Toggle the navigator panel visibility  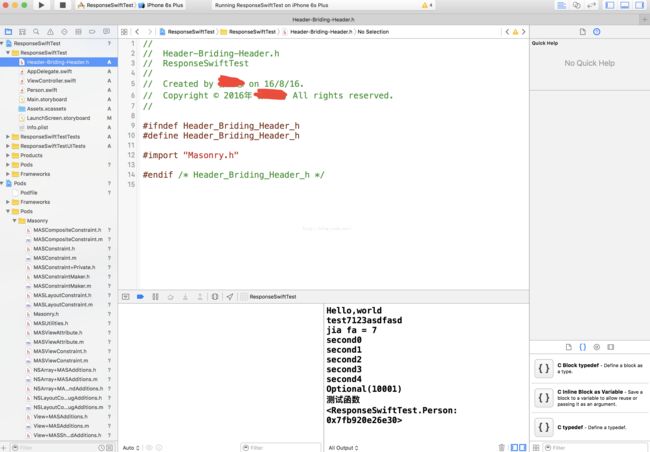pyautogui.click(x=610, y=5)
